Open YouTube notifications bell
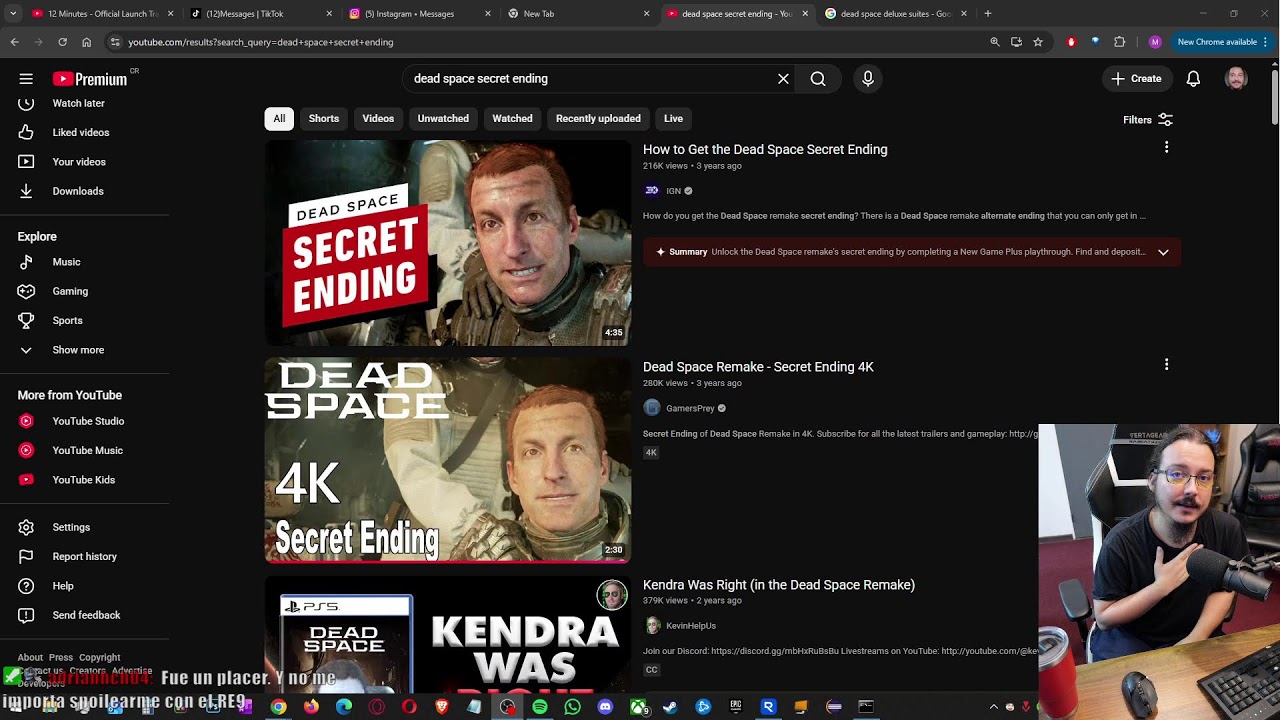This screenshot has width=1280, height=720. pyautogui.click(x=1193, y=79)
